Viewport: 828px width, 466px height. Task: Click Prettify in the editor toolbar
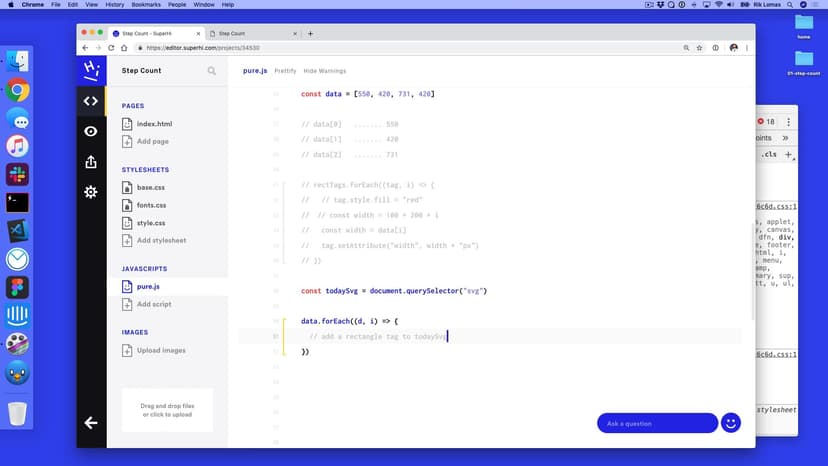(285, 71)
